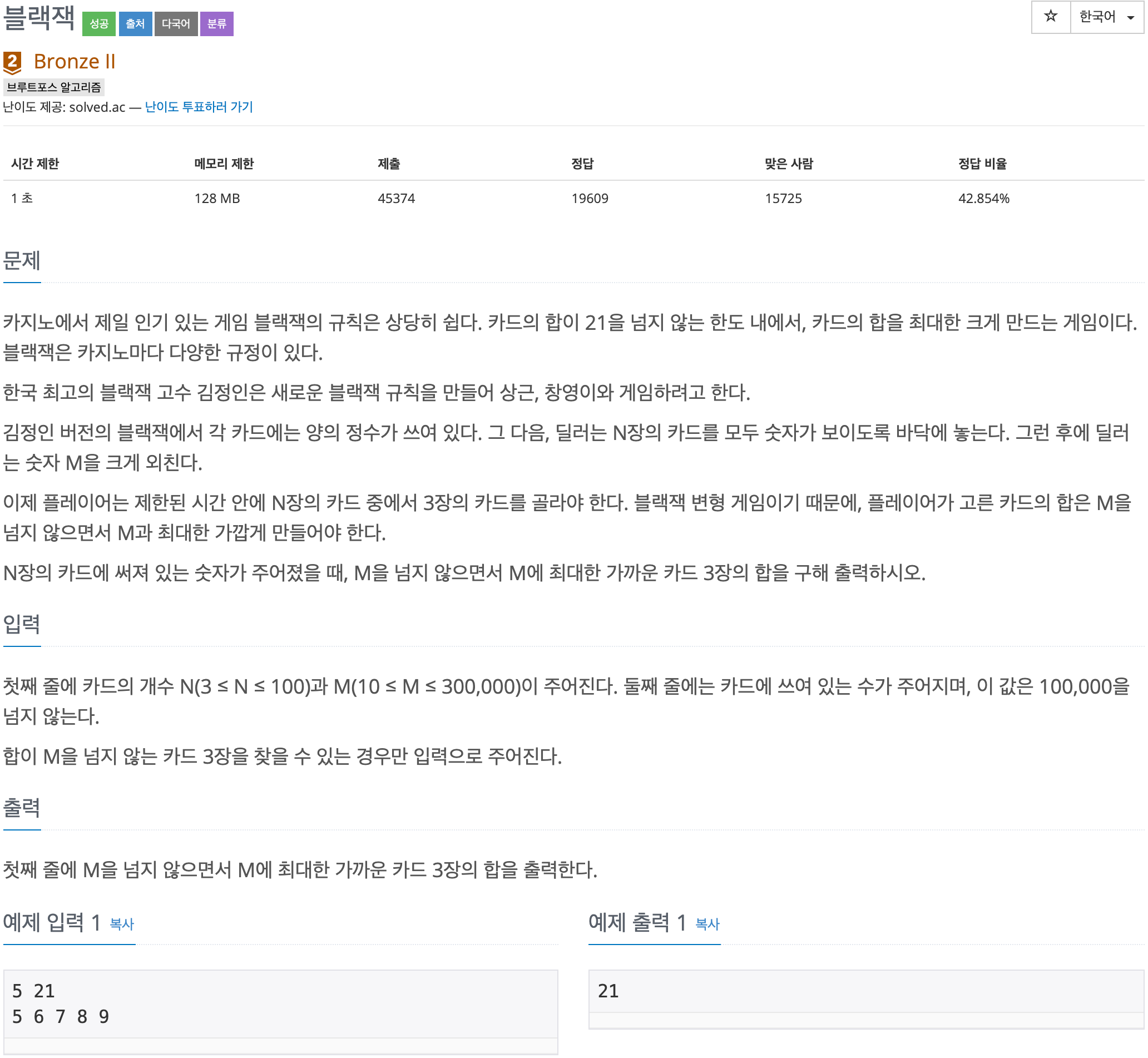The width and height of the screenshot is (1148, 1058).
Task: Click the Bronze II tier icon
Action: tap(13, 62)
